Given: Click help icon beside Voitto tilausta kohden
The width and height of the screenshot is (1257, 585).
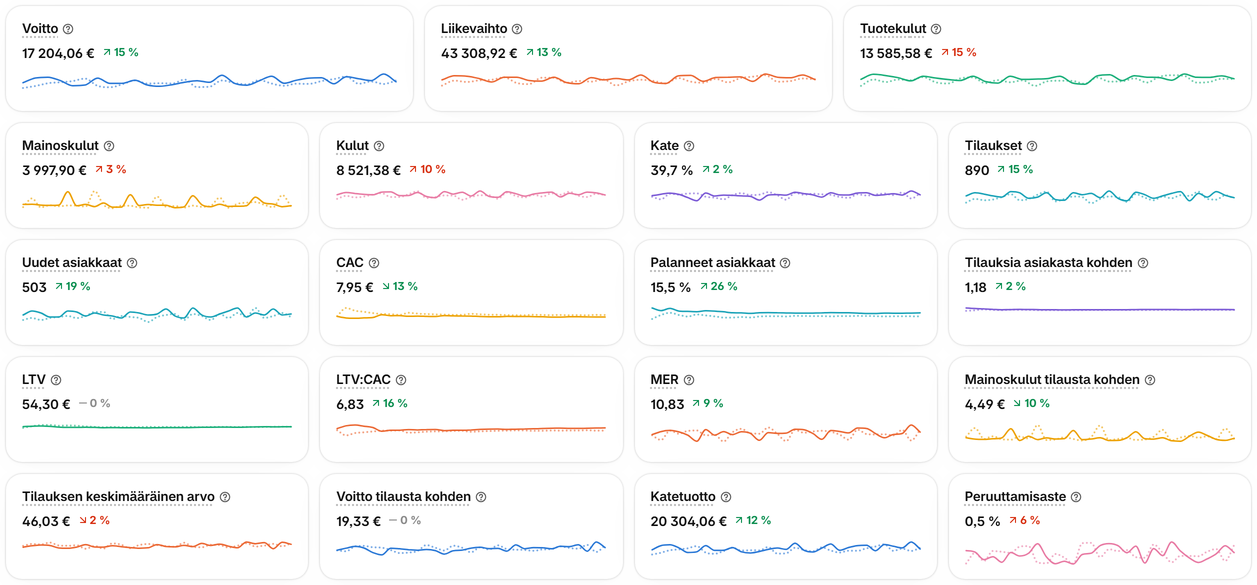Looking at the screenshot, I should pos(481,497).
